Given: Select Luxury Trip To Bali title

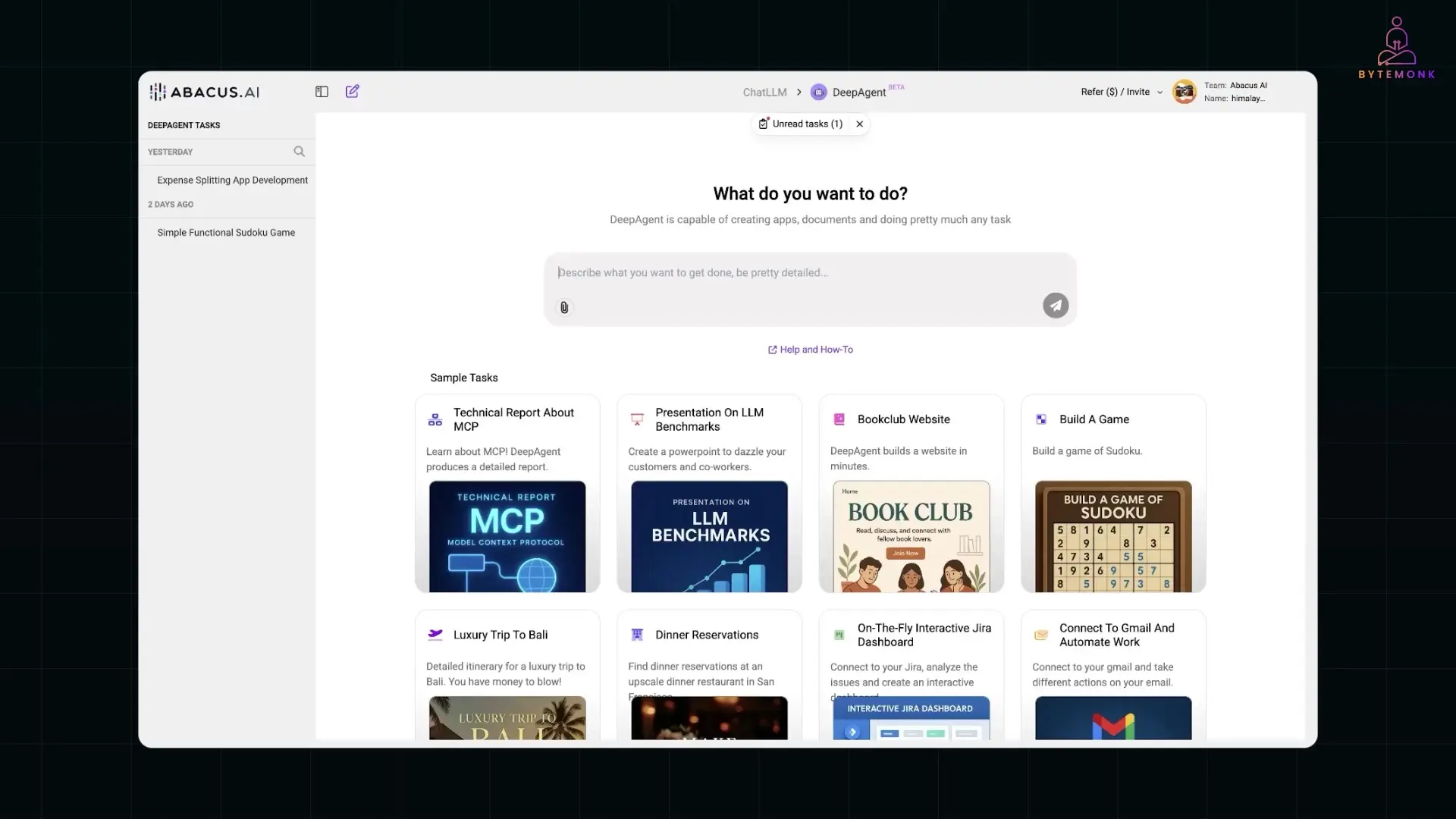Looking at the screenshot, I should click(x=500, y=635).
